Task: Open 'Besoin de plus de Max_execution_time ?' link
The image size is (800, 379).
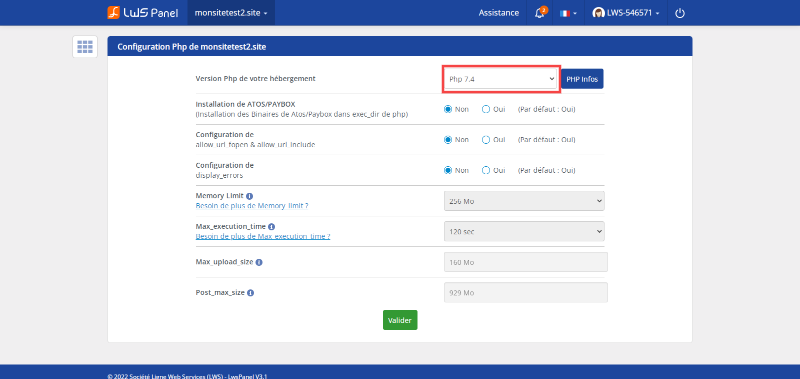Action: pyautogui.click(x=263, y=236)
